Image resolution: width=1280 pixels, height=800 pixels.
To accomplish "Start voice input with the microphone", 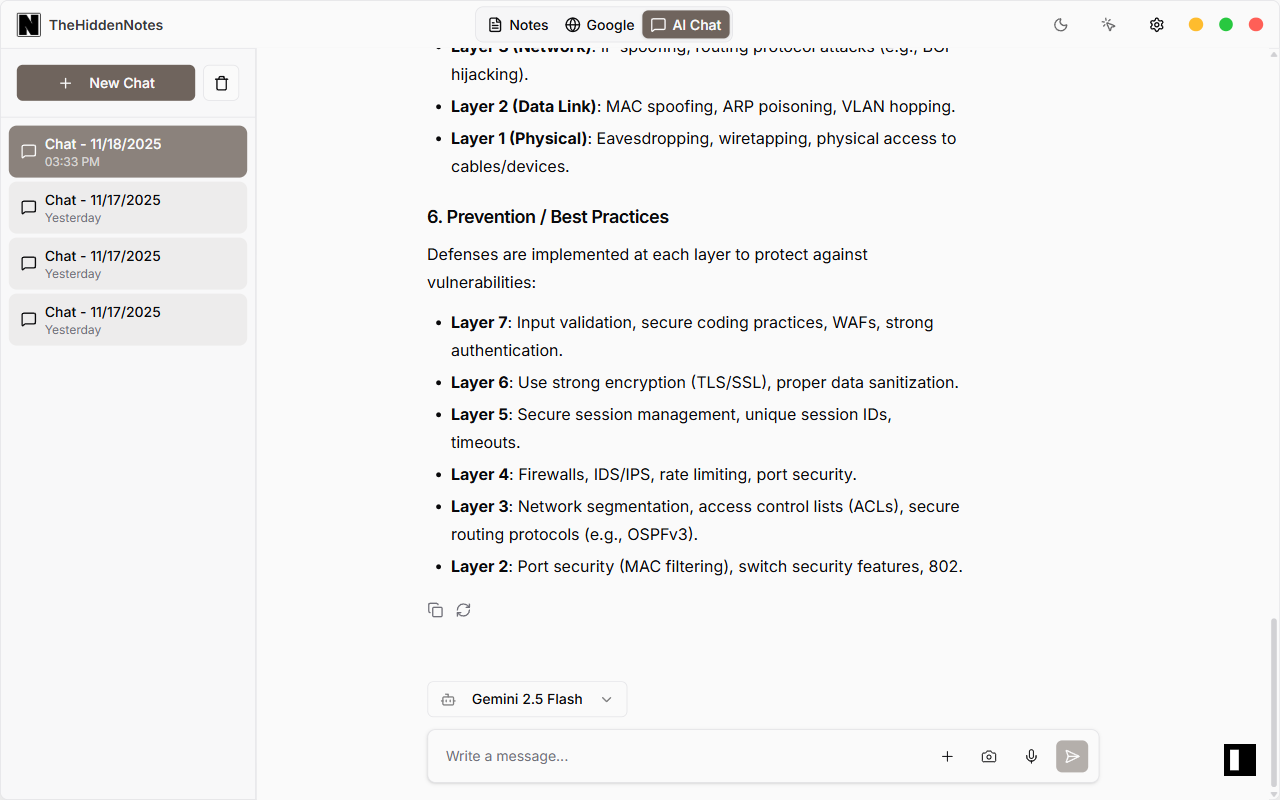I will coord(1031,756).
